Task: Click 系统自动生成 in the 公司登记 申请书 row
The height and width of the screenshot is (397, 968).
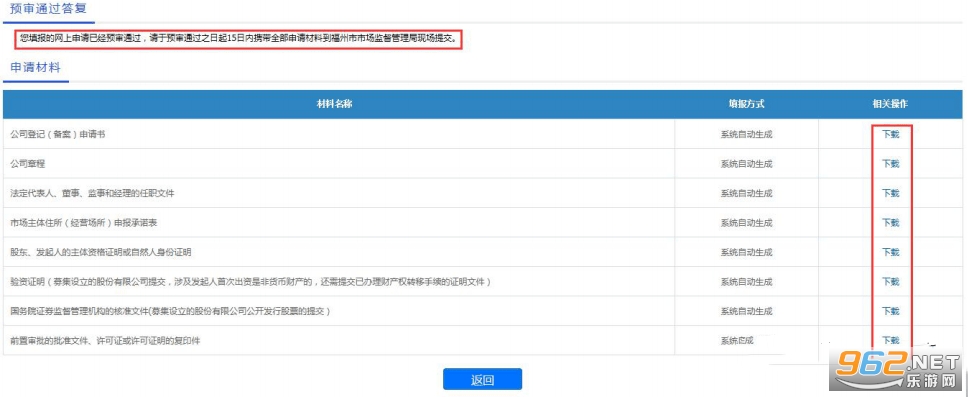Action: [746, 134]
